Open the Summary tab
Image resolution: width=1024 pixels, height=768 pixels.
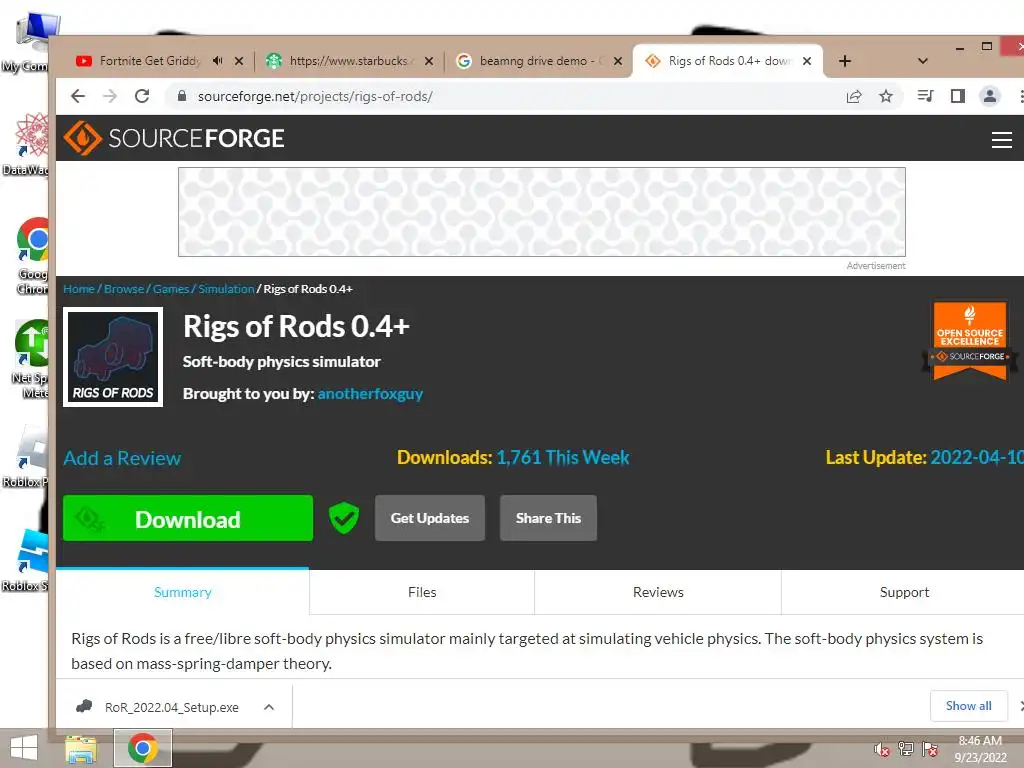pyautogui.click(x=183, y=592)
